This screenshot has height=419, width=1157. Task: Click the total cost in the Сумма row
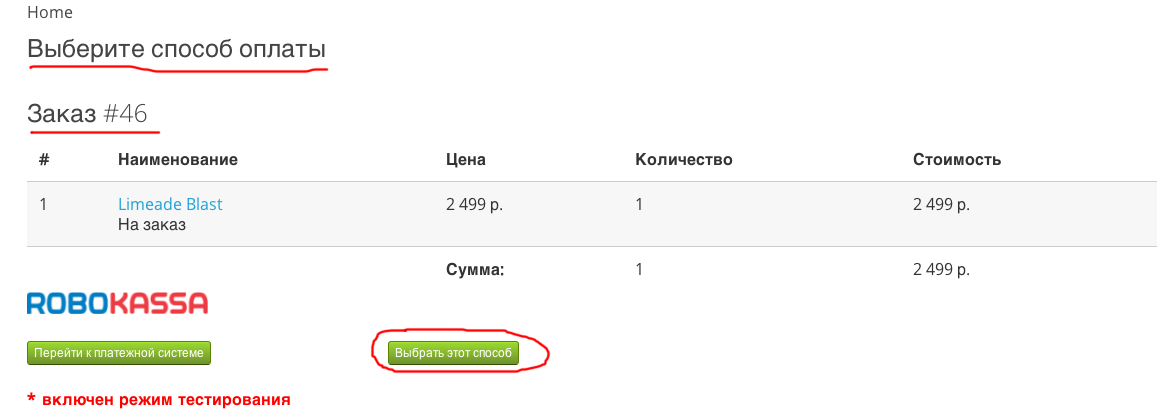941,269
